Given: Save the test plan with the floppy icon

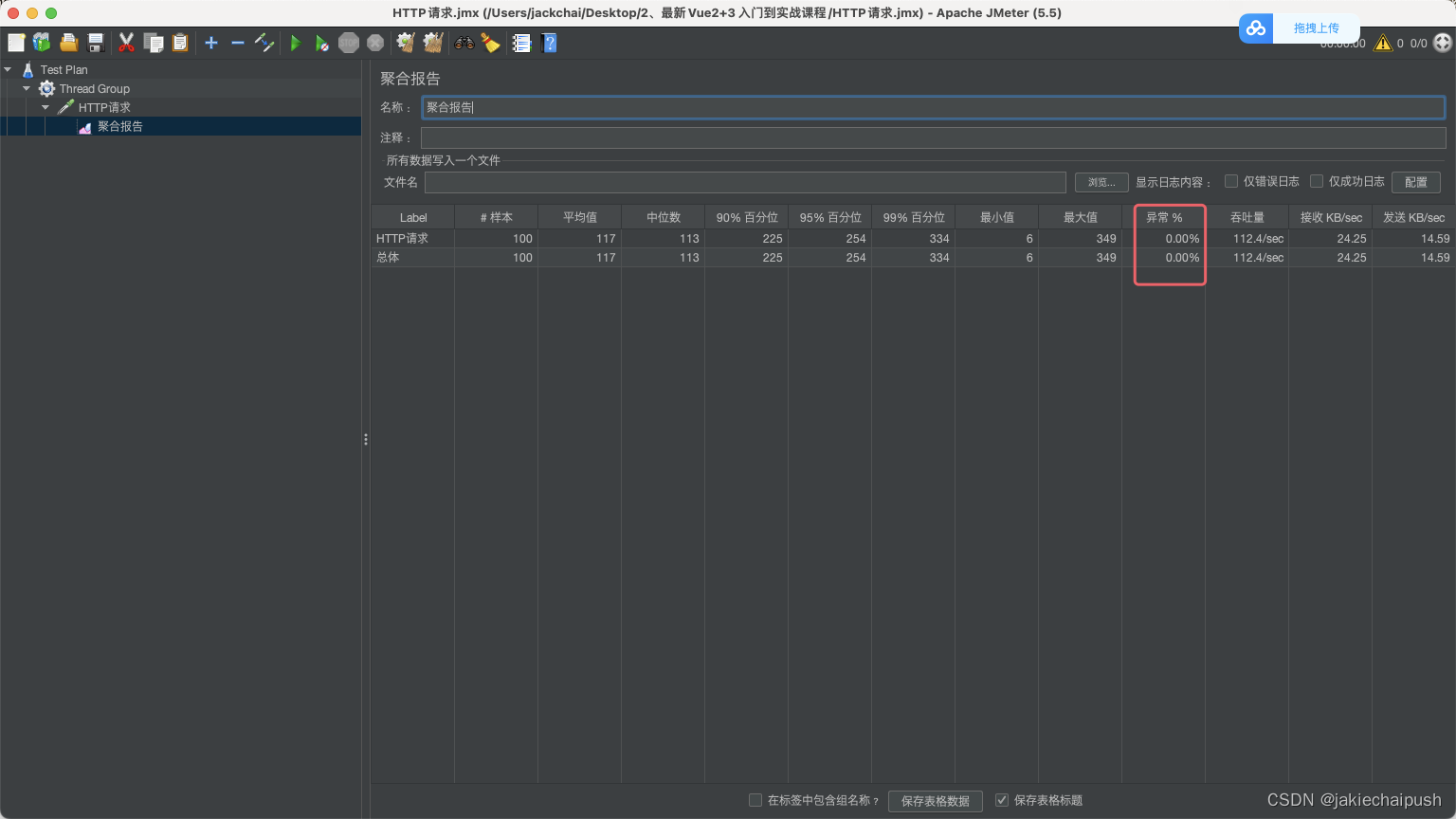Looking at the screenshot, I should click(x=95, y=43).
